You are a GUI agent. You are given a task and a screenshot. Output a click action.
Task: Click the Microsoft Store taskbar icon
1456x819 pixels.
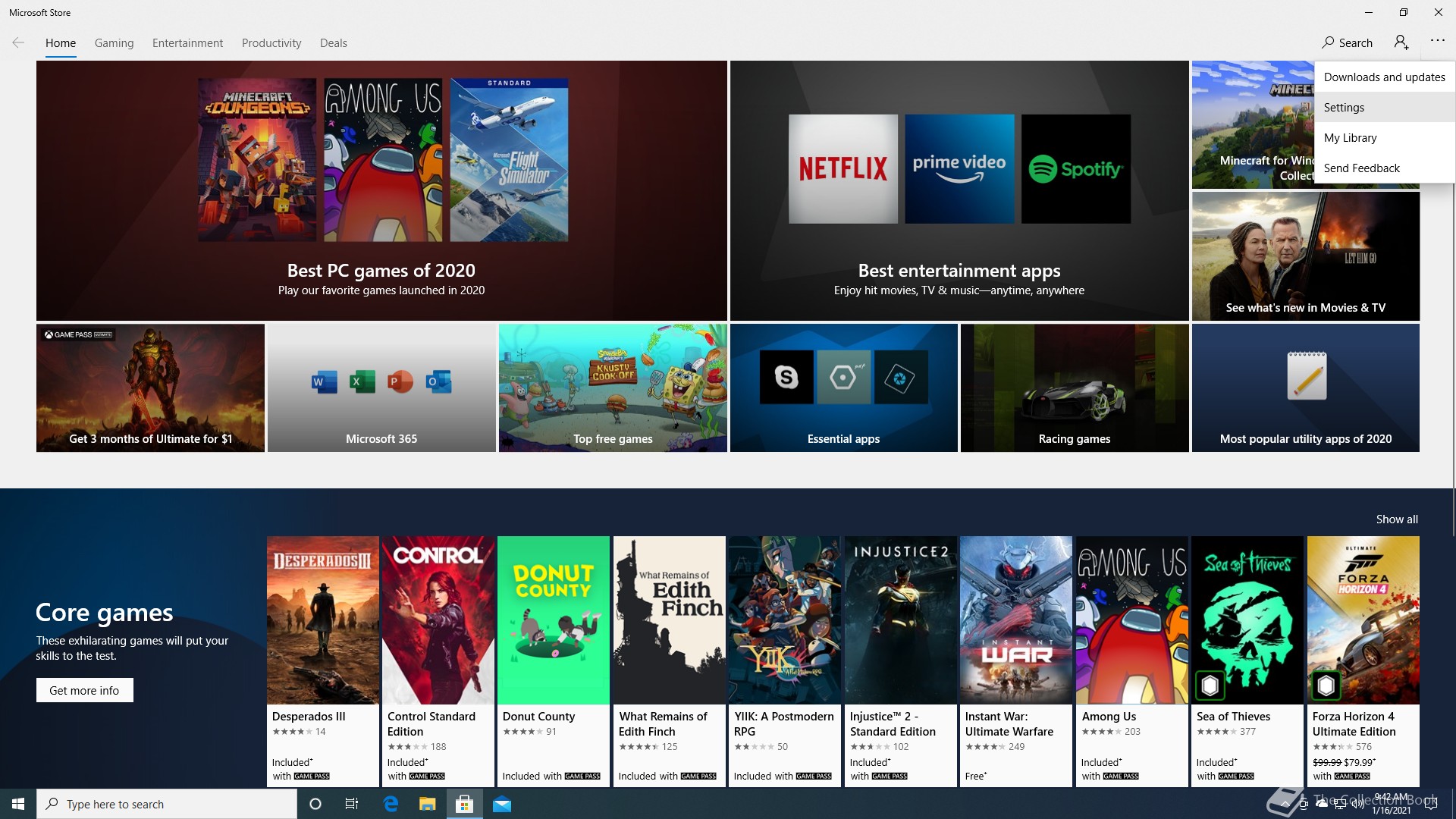[x=465, y=804]
